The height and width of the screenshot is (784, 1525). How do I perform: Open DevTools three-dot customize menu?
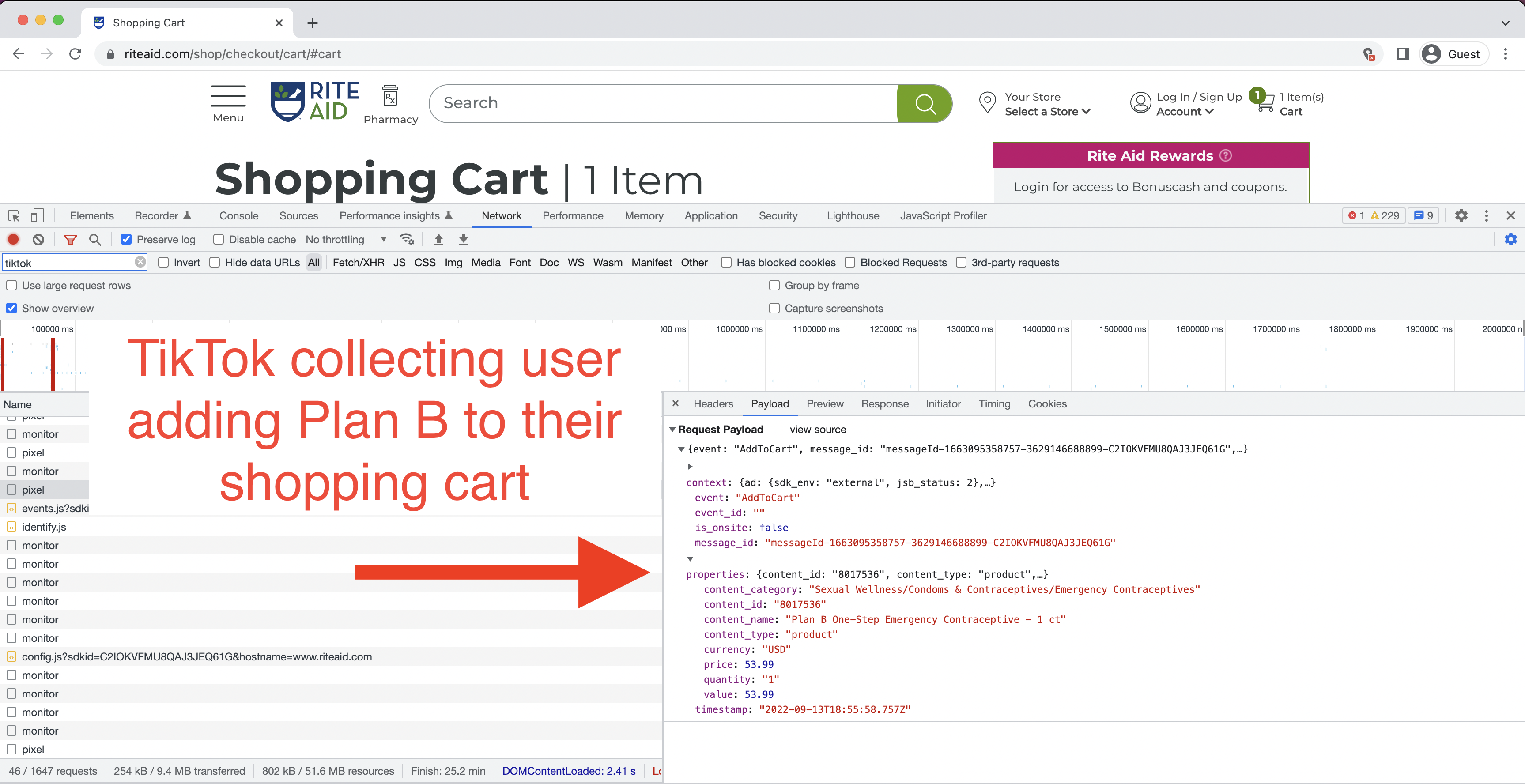coord(1487,216)
